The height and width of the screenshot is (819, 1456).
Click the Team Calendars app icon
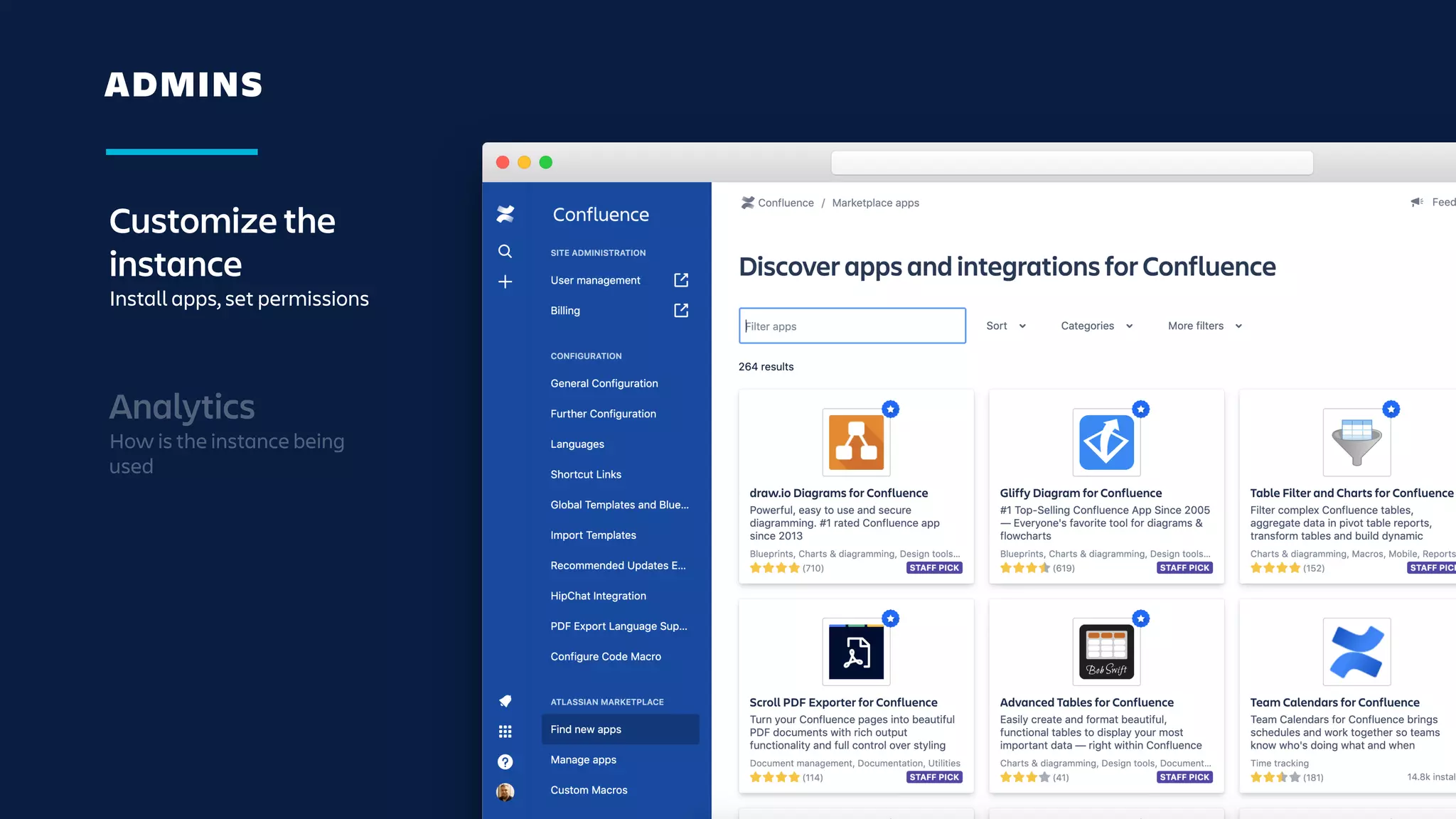1356,652
